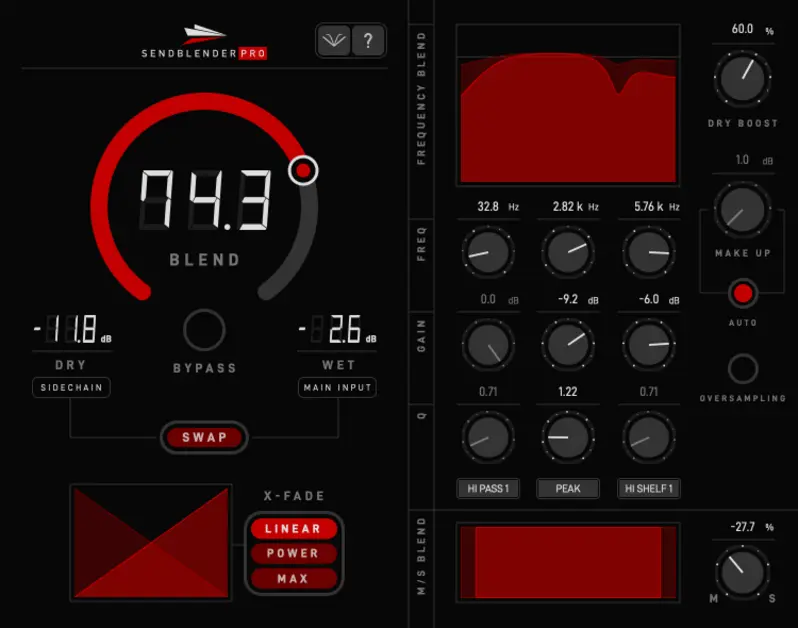This screenshot has width=798, height=628.
Task: Click the -9.2 dB gain knob
Action: 568,345
